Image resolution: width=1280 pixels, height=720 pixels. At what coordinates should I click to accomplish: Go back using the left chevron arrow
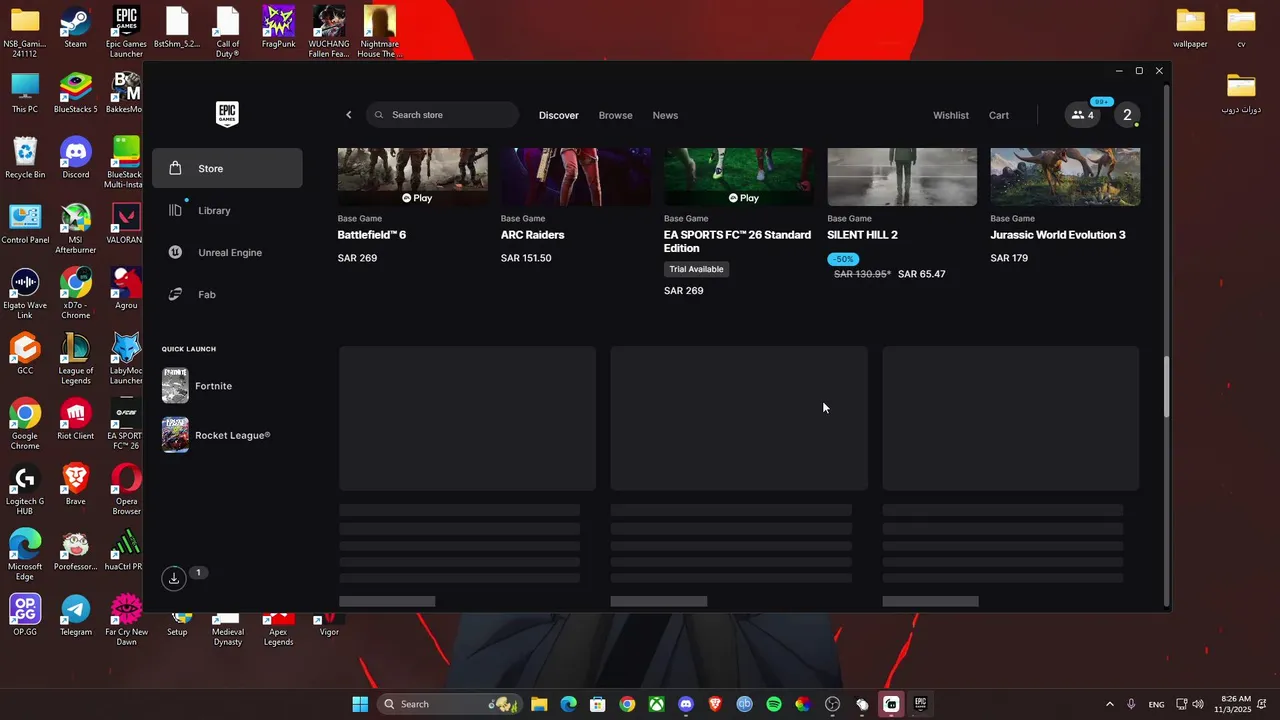[x=349, y=115]
